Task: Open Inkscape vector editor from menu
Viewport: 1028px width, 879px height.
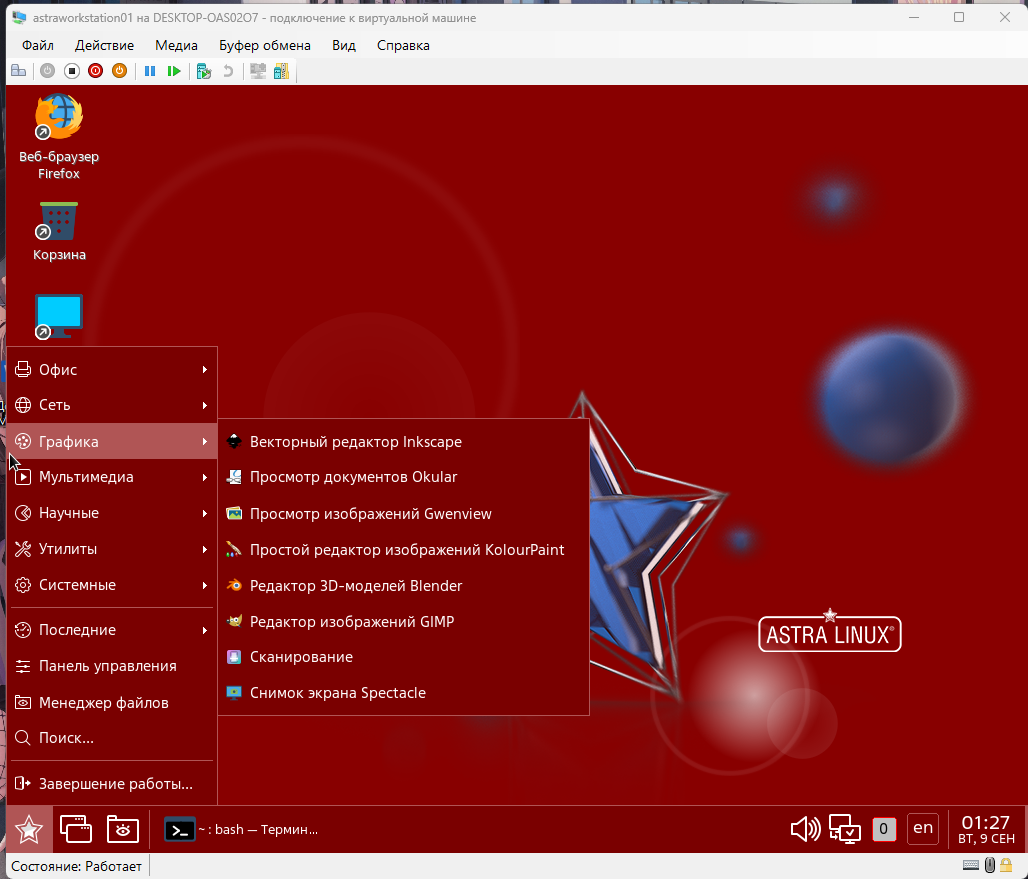Action: click(355, 441)
